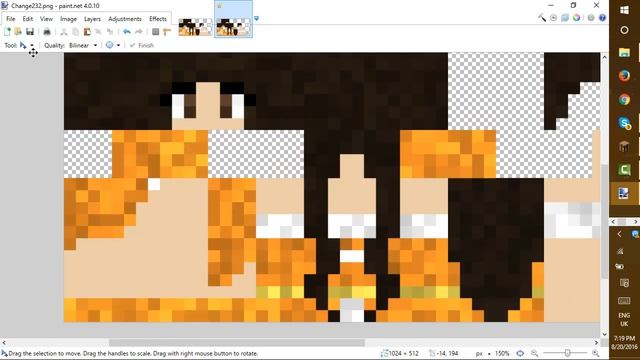Open the Settings gear icon
The width and height of the screenshot is (640, 360).
pos(591,18)
